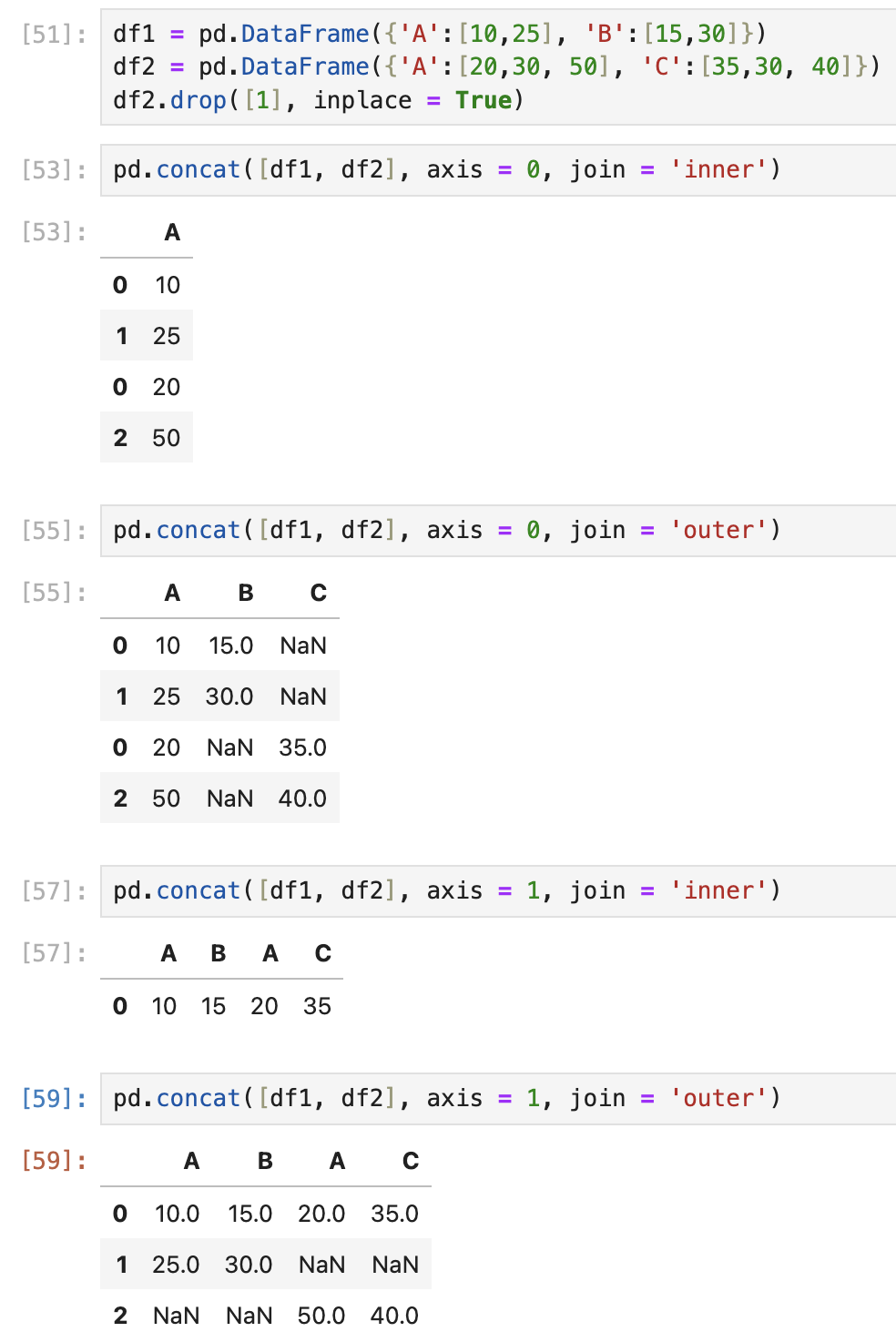Click the [57]: output prompt beside the table

(x=55, y=953)
